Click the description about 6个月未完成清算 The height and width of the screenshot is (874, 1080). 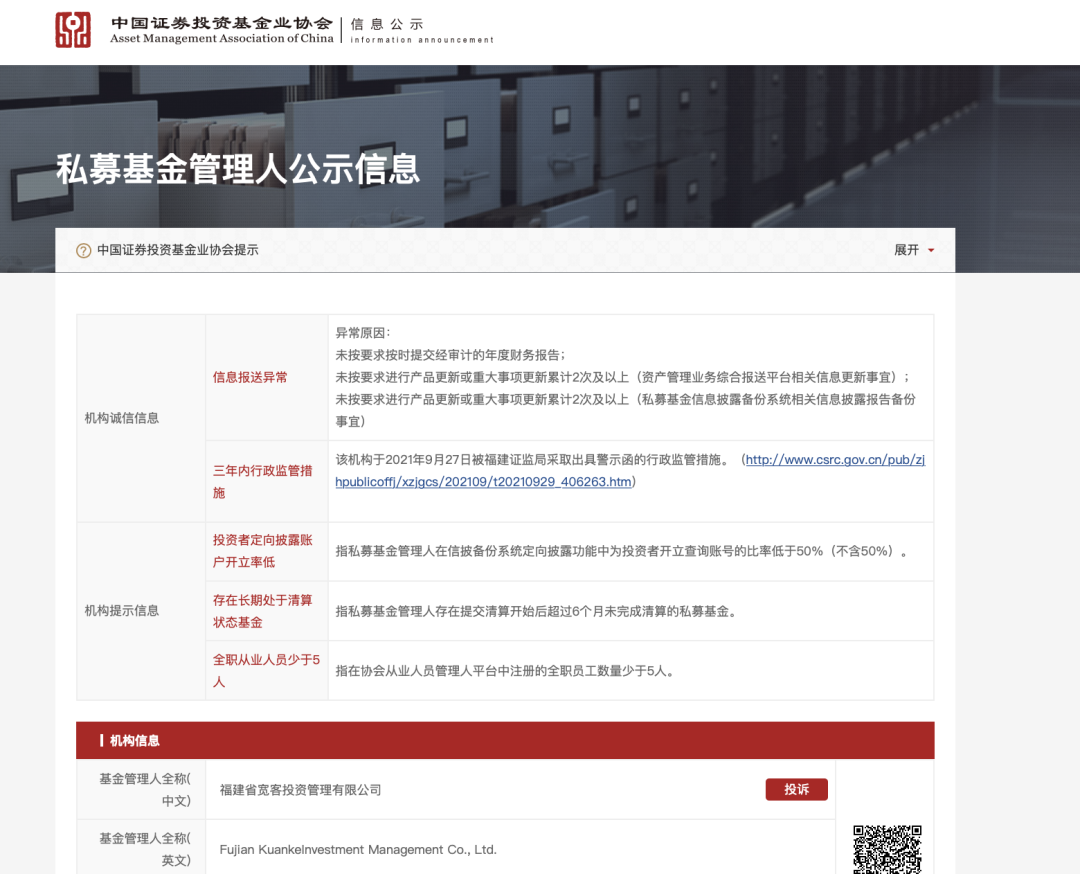537,612
